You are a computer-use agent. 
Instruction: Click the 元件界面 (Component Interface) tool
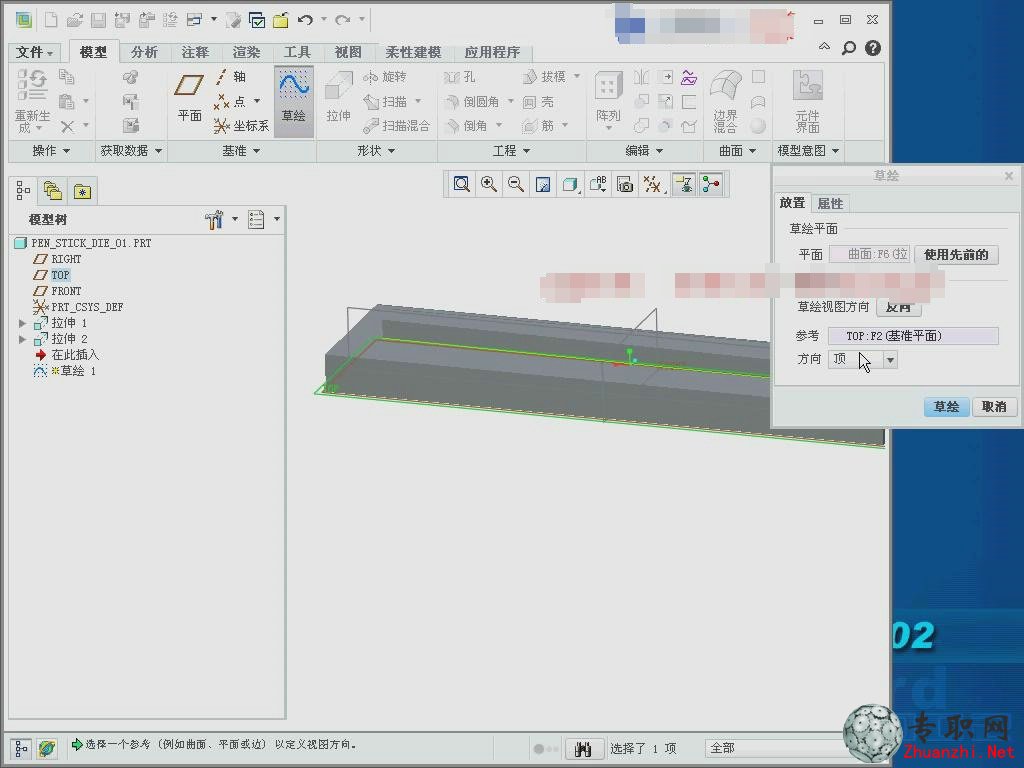[x=807, y=101]
